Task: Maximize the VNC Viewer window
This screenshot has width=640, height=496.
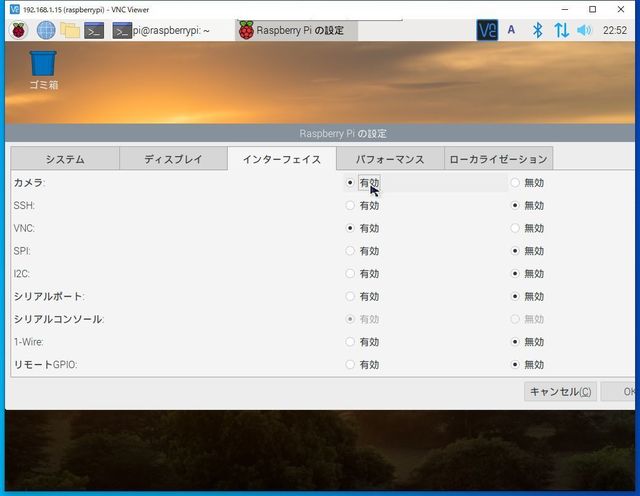Action: 593,9
